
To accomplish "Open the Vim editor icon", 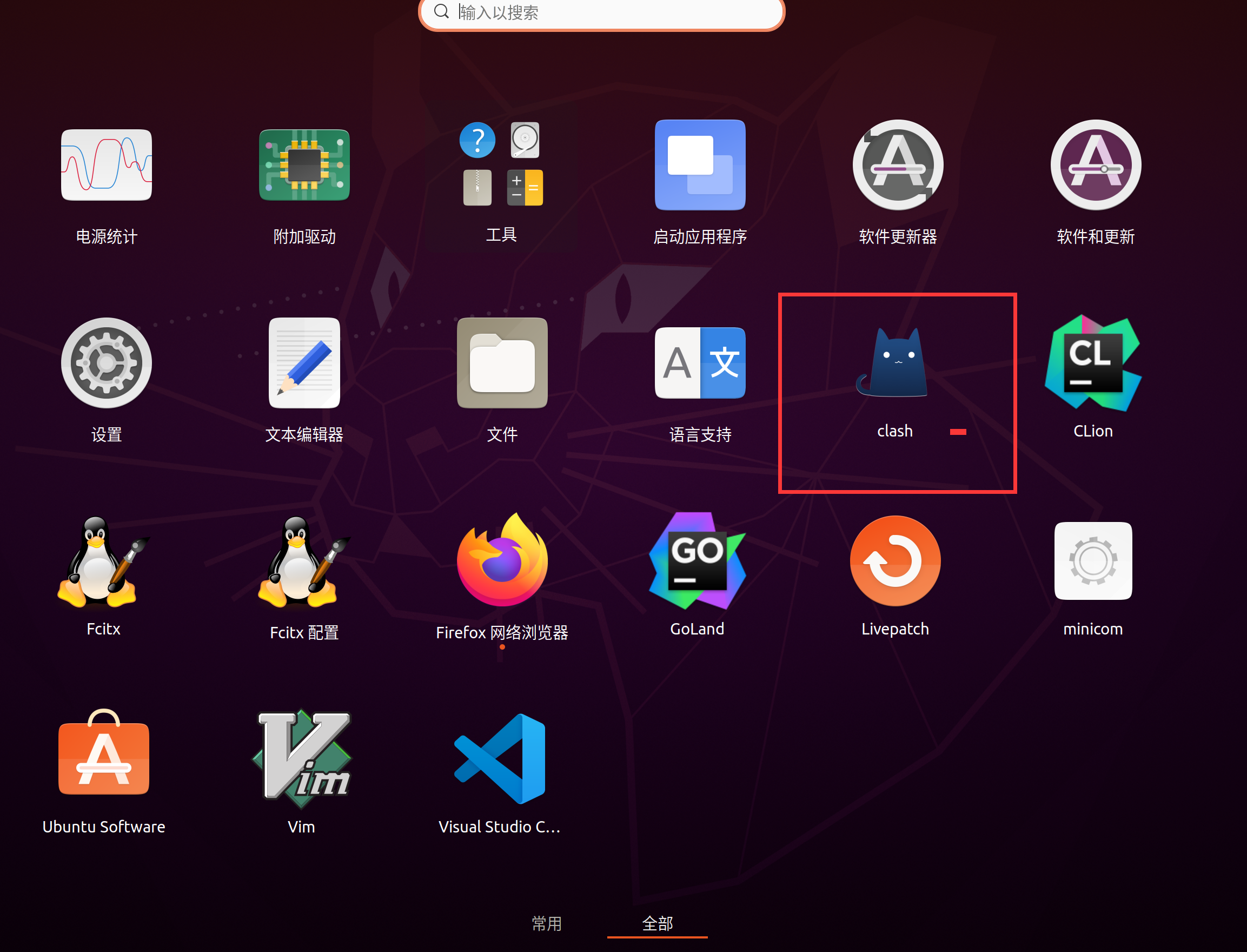I will (302, 758).
